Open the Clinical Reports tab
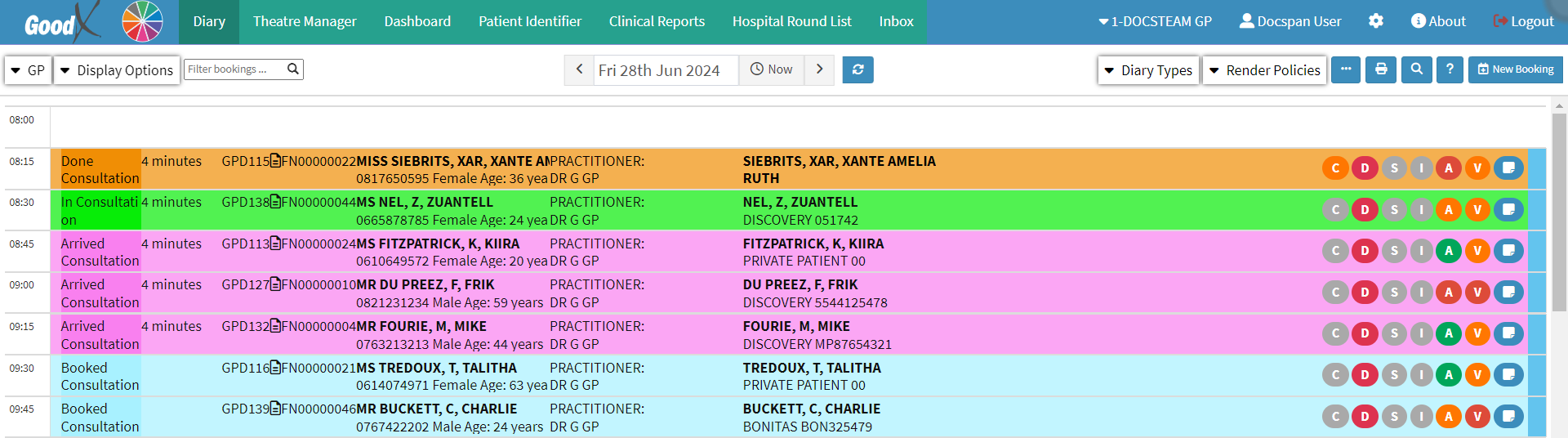The image size is (1568, 438). point(657,22)
